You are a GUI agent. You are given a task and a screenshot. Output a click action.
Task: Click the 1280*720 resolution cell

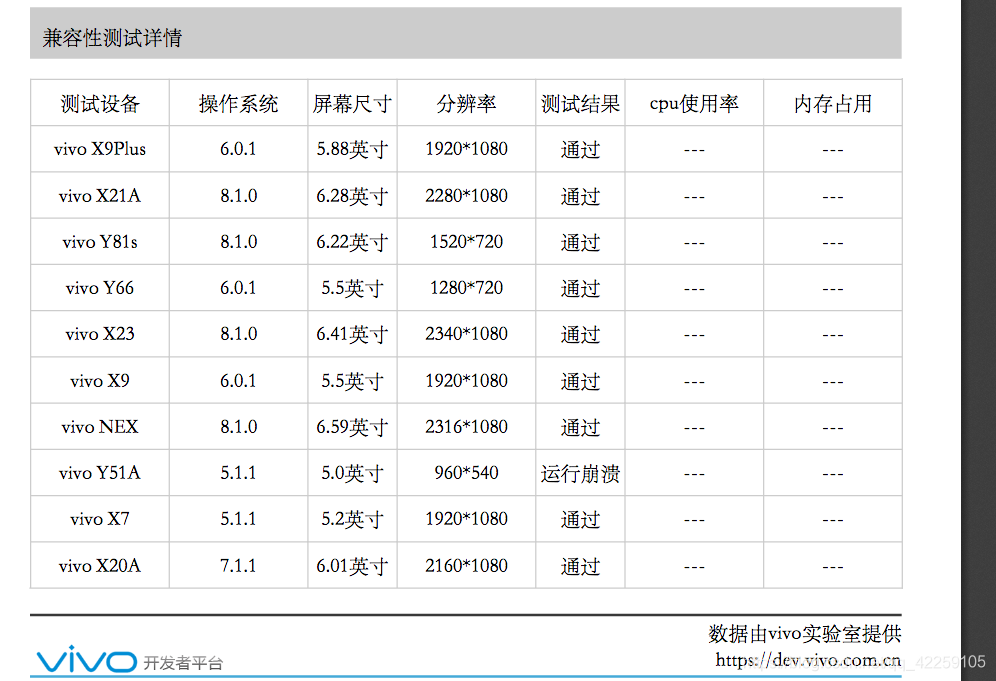click(x=466, y=288)
